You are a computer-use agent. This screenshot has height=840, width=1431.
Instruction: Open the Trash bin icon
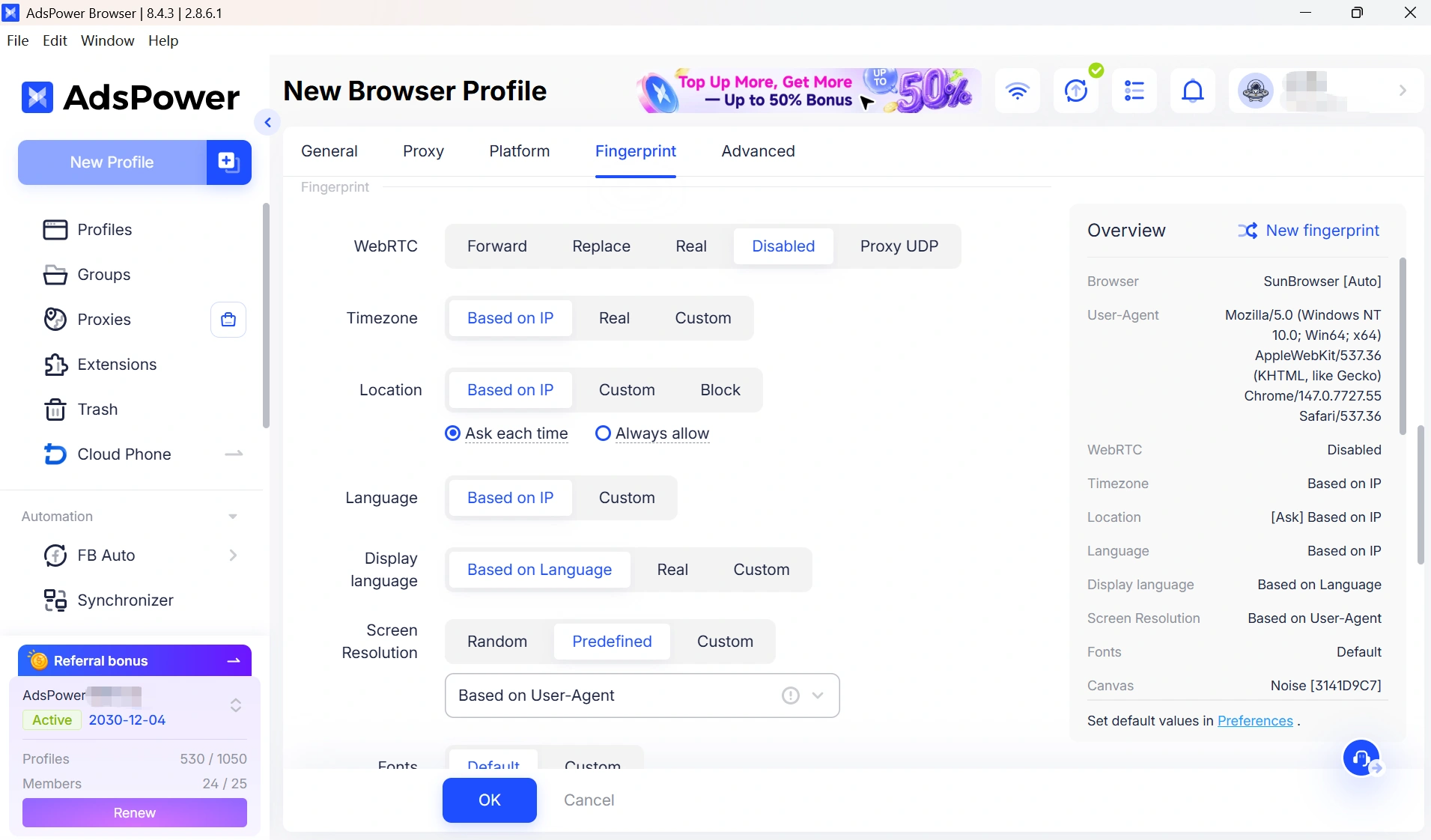[x=55, y=410]
